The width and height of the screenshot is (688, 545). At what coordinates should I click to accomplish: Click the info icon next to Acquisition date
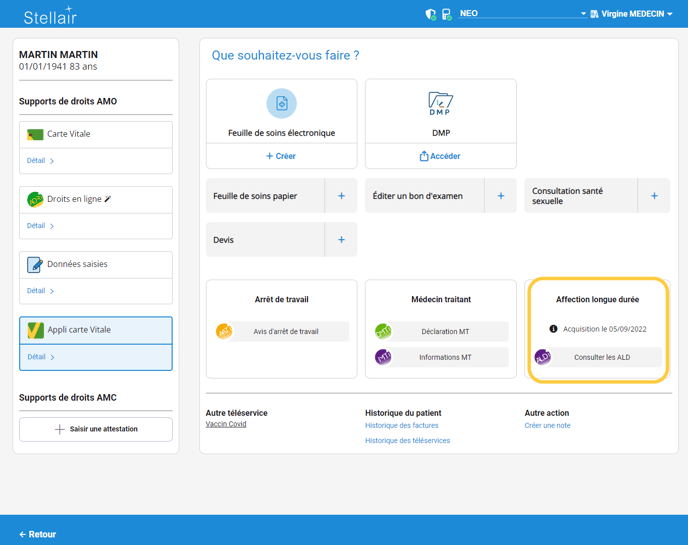(553, 329)
